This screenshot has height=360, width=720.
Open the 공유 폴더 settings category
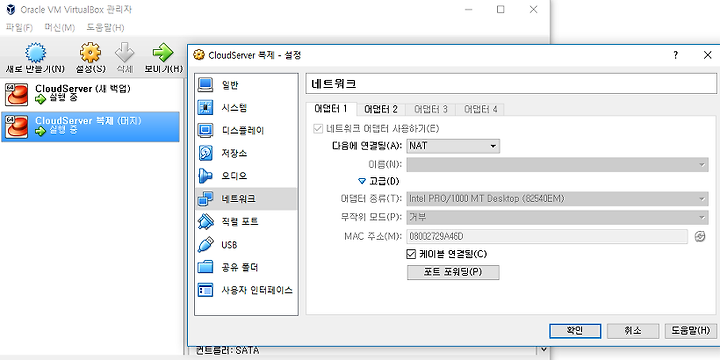tap(247, 267)
